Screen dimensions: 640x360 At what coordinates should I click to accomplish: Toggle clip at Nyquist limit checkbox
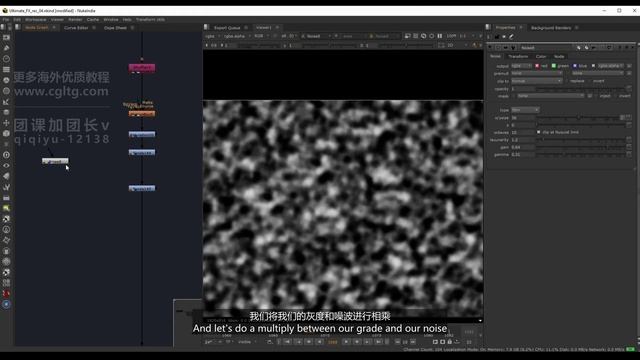coord(539,132)
